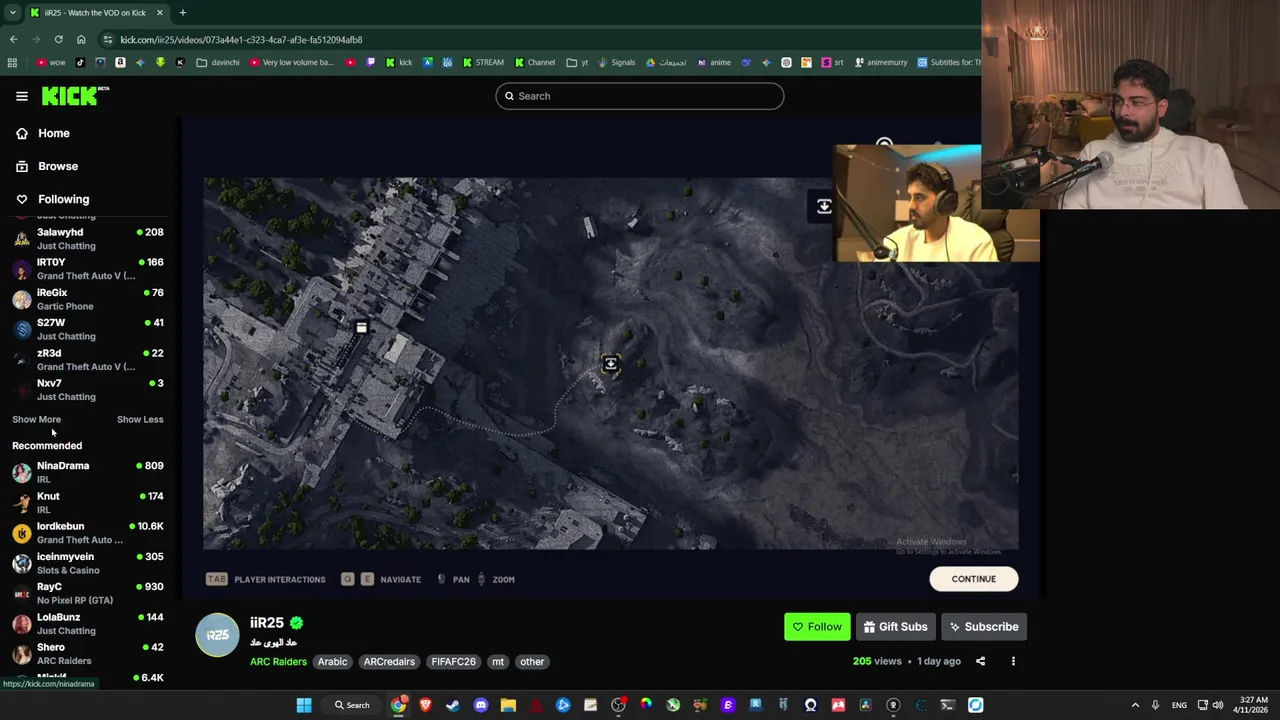Click the map waypoint marker icon

click(x=610, y=364)
